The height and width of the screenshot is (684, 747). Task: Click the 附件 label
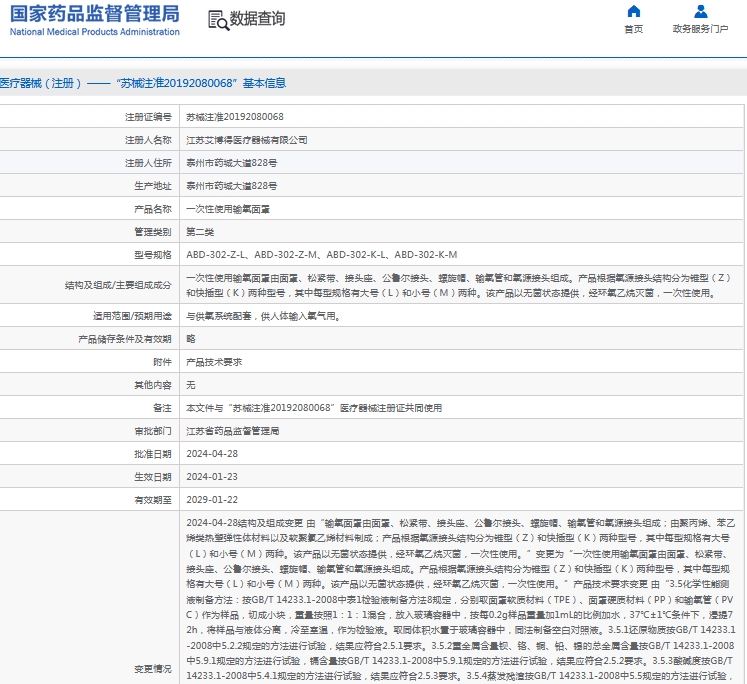(x=162, y=362)
